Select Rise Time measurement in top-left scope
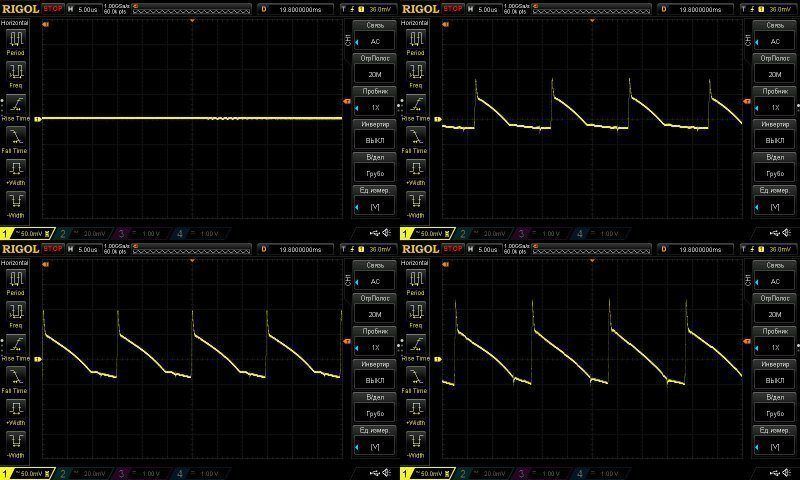Viewport: 800px width, 480px height. (x=16, y=108)
